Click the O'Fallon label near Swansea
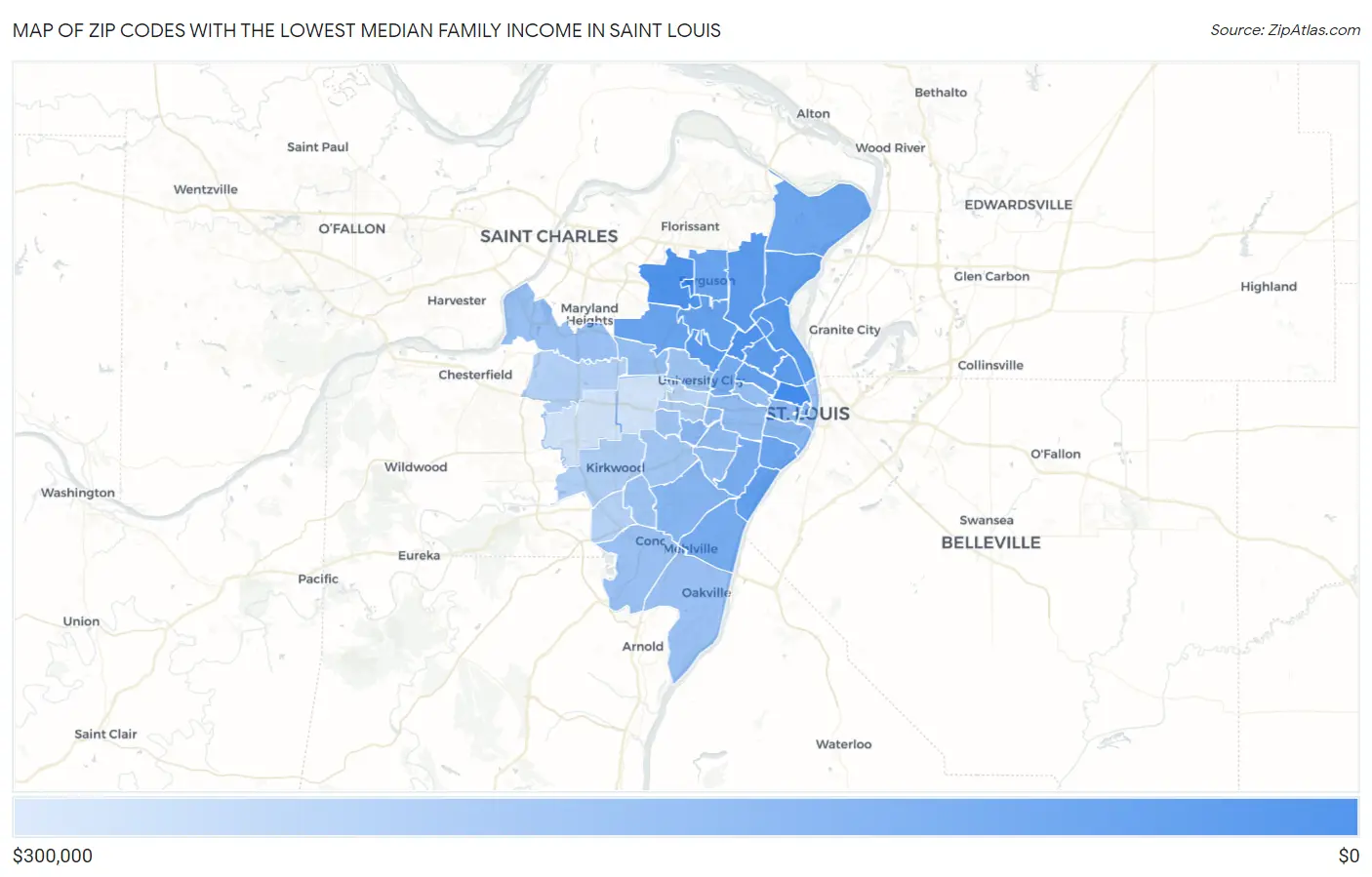The height and width of the screenshot is (877, 1372). point(1056,454)
